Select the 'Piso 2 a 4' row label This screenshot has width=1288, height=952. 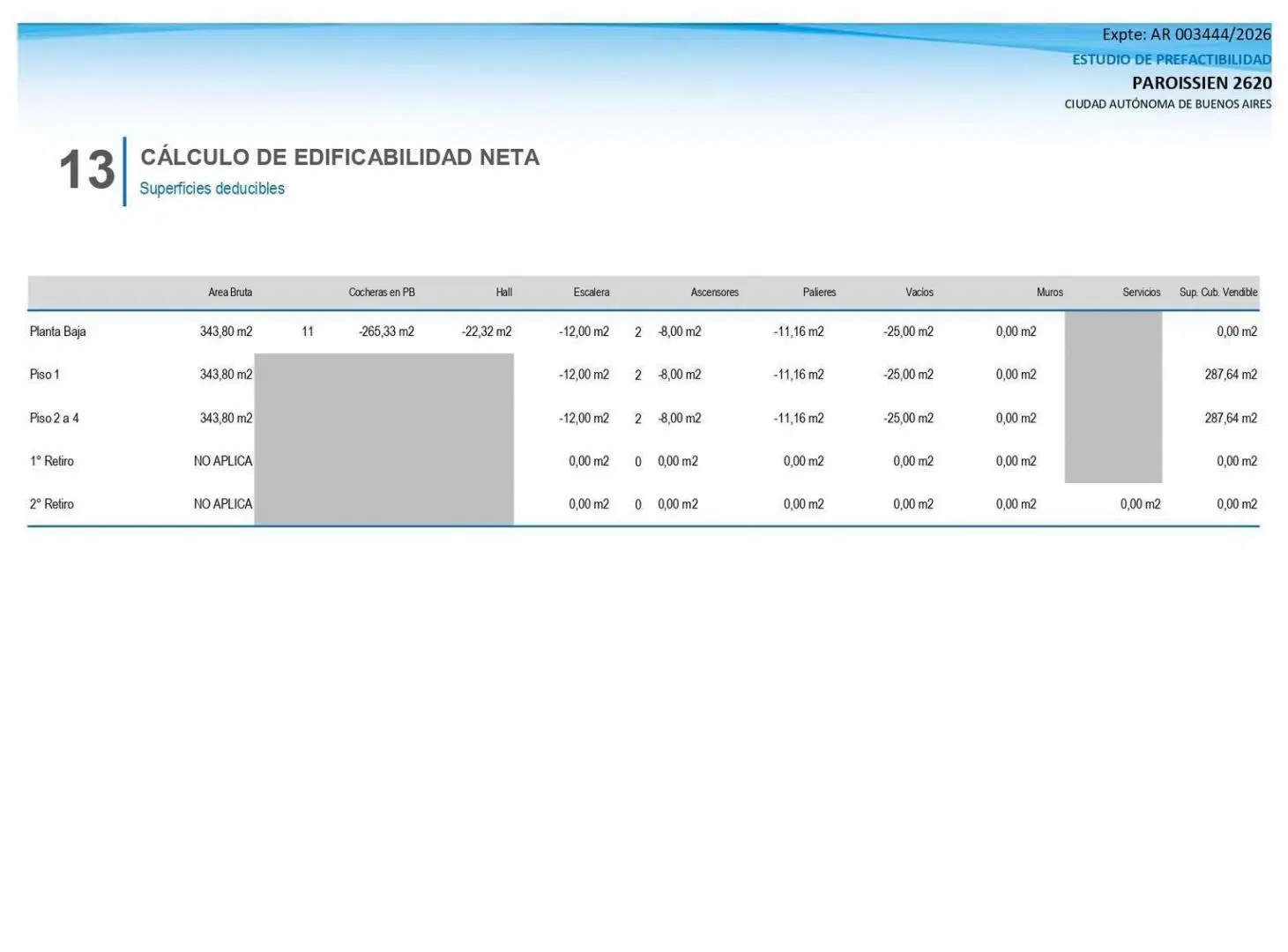[x=55, y=419]
